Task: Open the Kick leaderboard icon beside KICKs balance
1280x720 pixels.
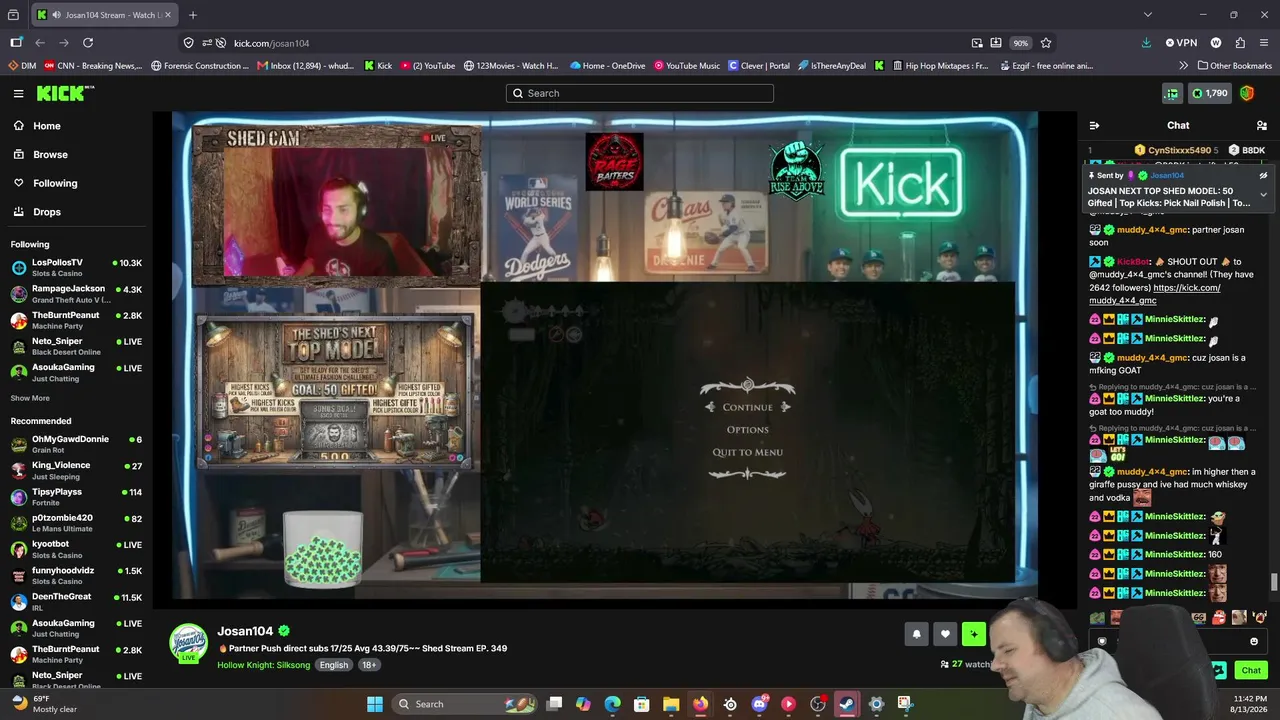Action: click(x=1171, y=93)
